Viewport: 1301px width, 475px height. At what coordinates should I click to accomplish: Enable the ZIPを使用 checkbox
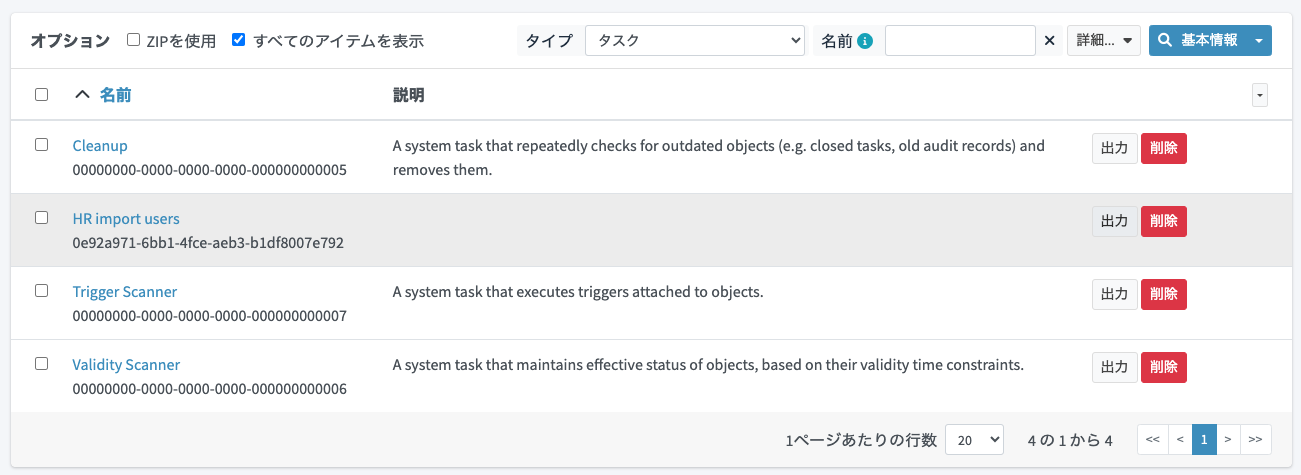[x=133, y=40]
